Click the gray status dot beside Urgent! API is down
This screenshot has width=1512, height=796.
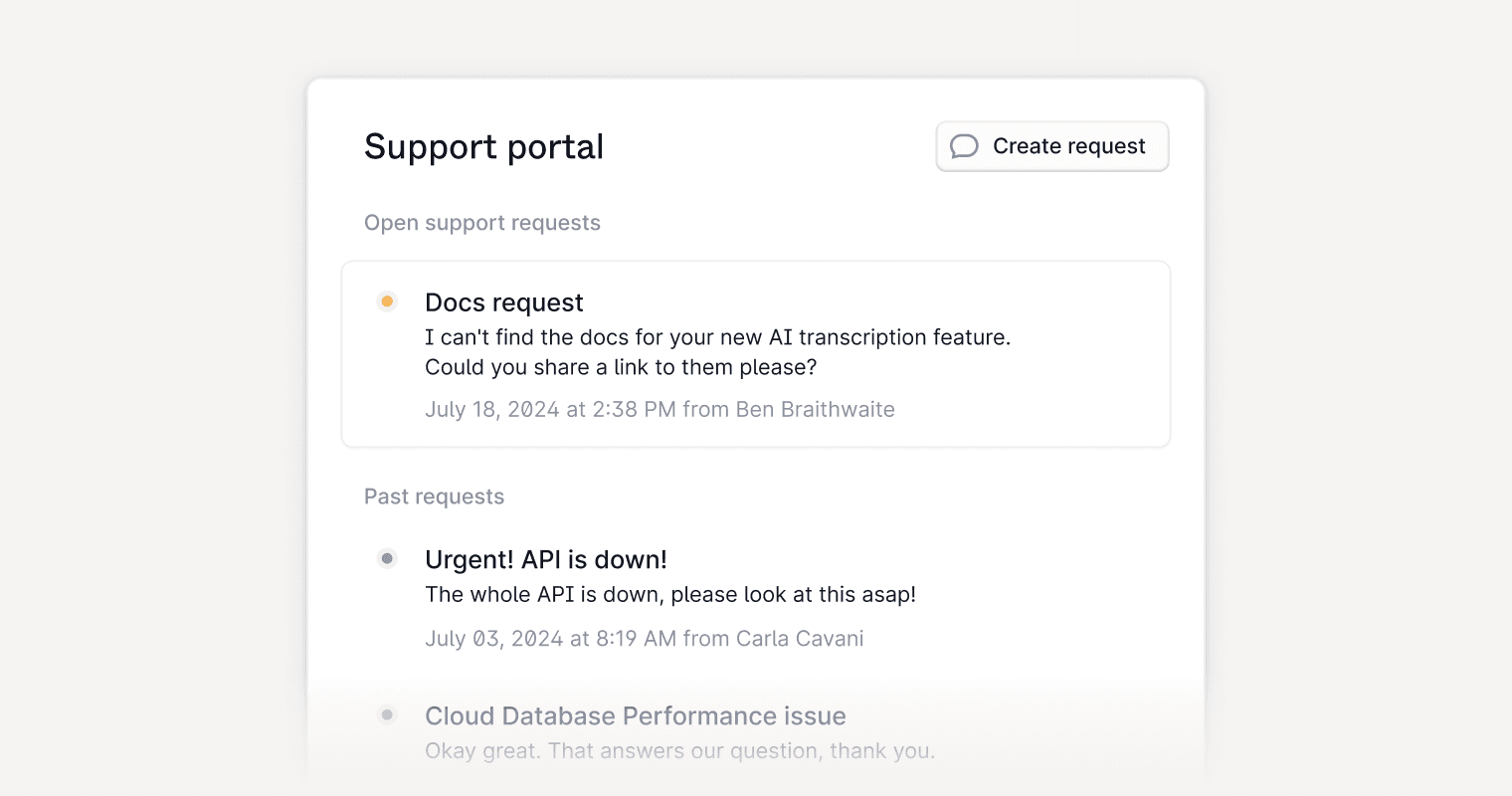click(387, 558)
